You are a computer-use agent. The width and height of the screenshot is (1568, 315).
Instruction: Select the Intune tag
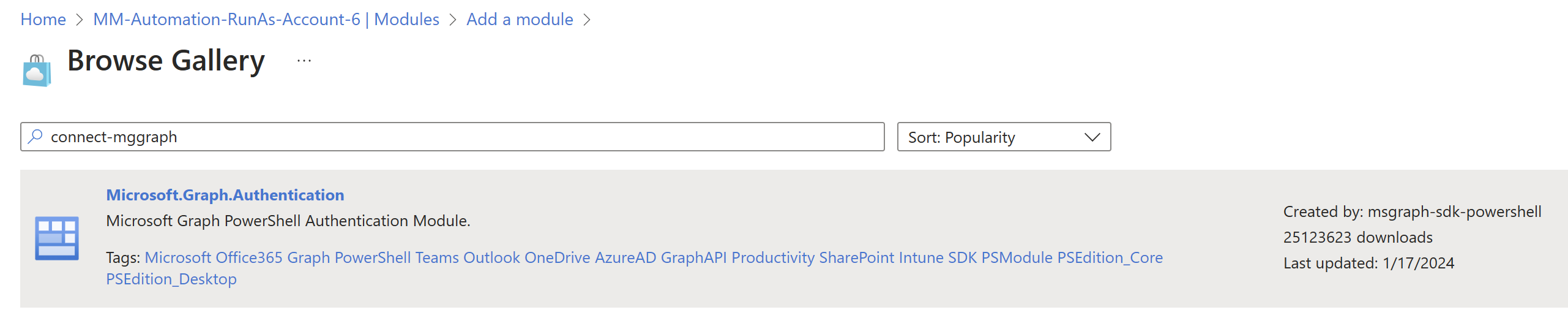point(921,257)
